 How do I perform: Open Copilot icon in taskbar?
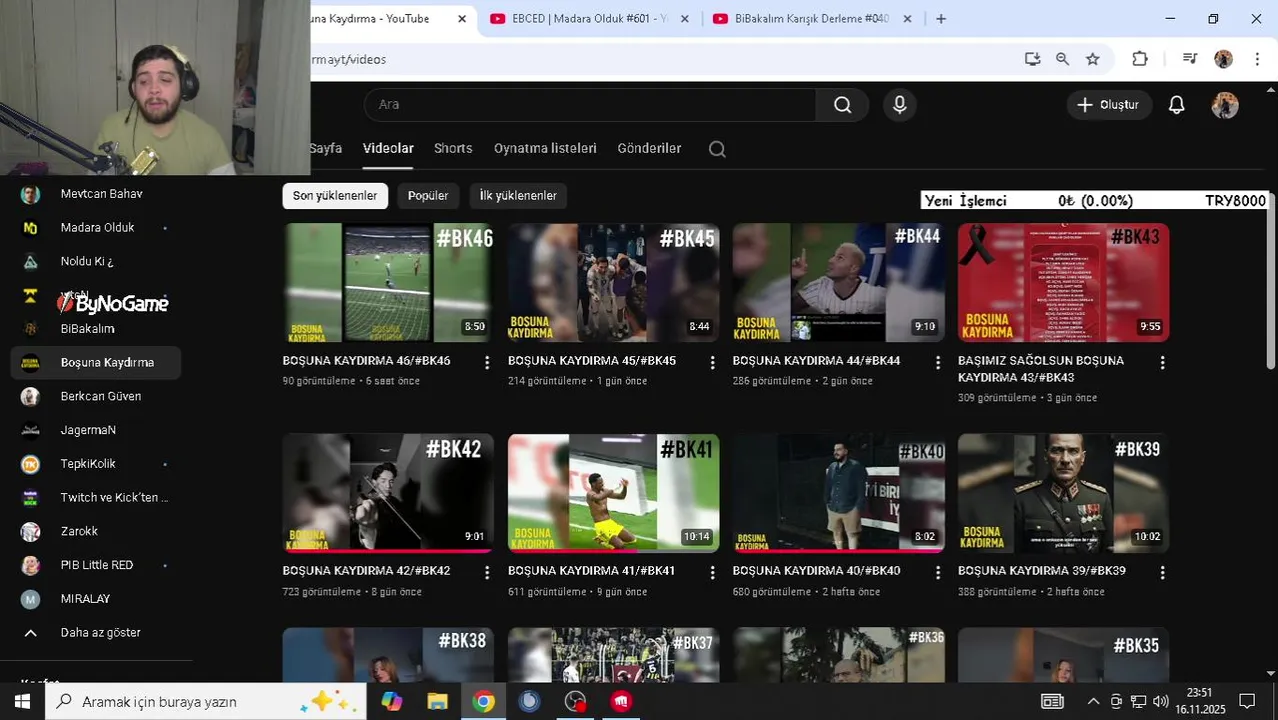point(391,702)
